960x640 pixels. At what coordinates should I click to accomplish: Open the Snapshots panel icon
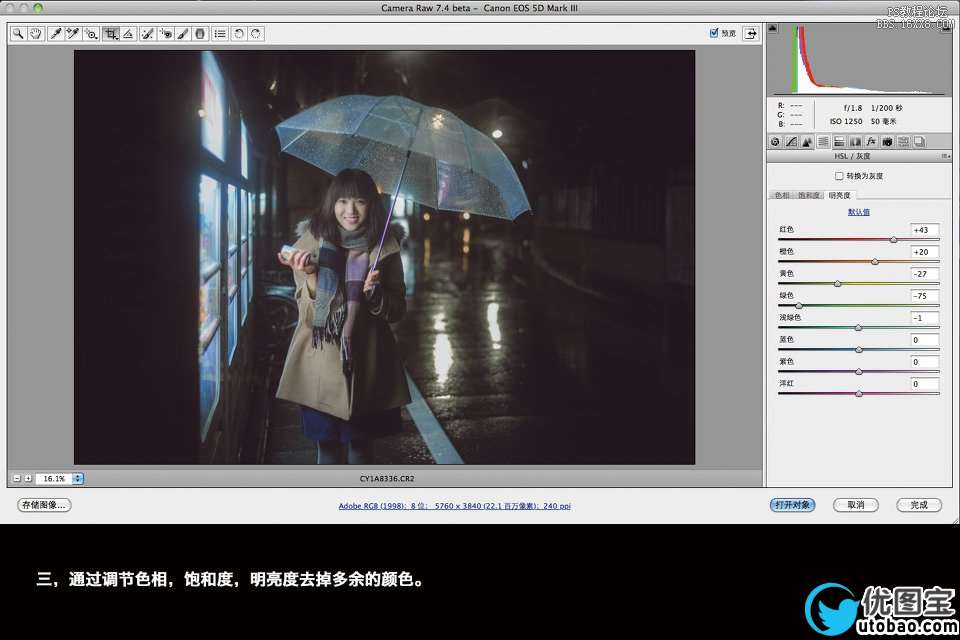[919, 141]
